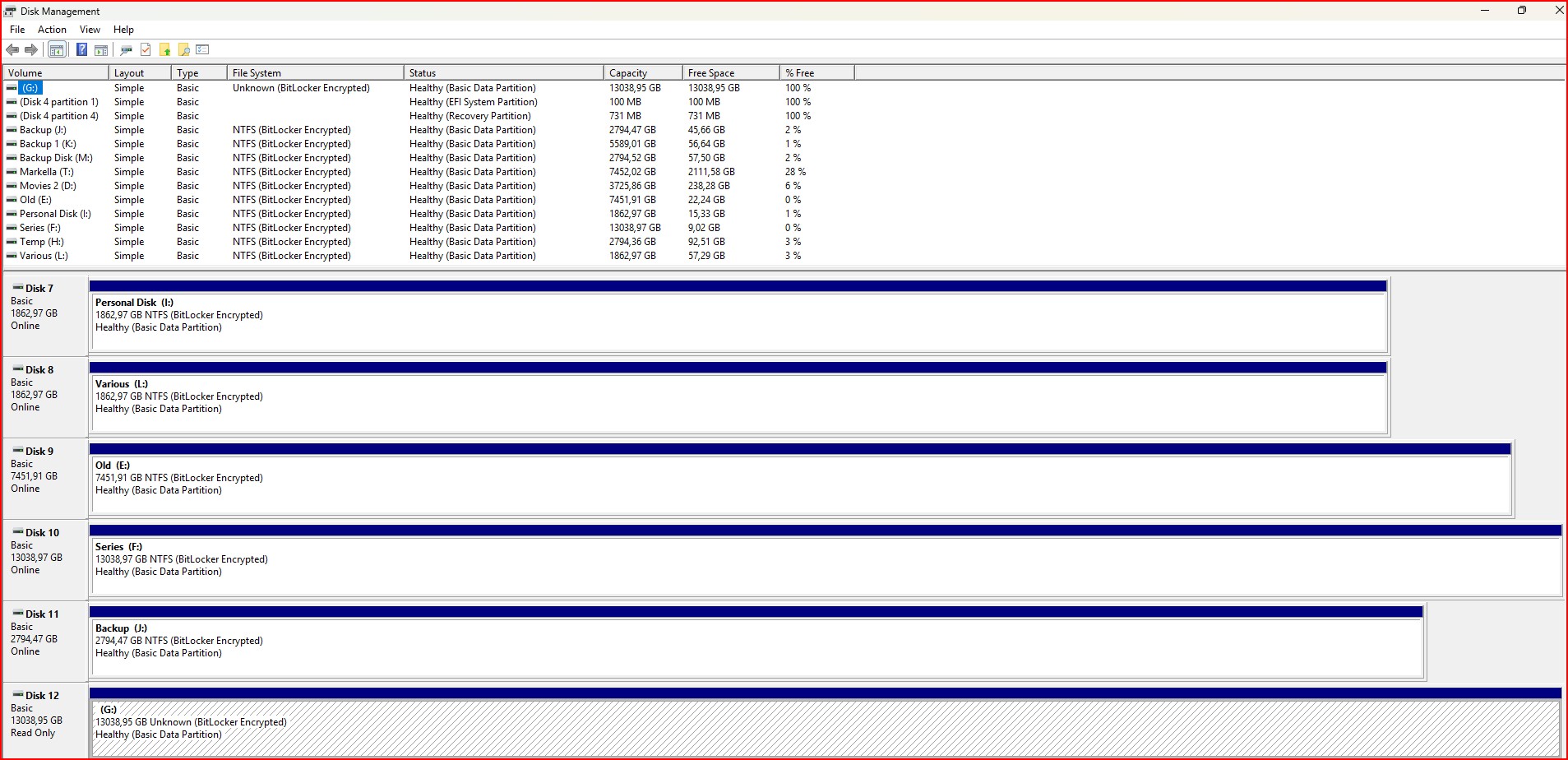1568x760 pixels.
Task: Toggle the Show/Hide Console Tree toolbar button
Action: coord(57,50)
